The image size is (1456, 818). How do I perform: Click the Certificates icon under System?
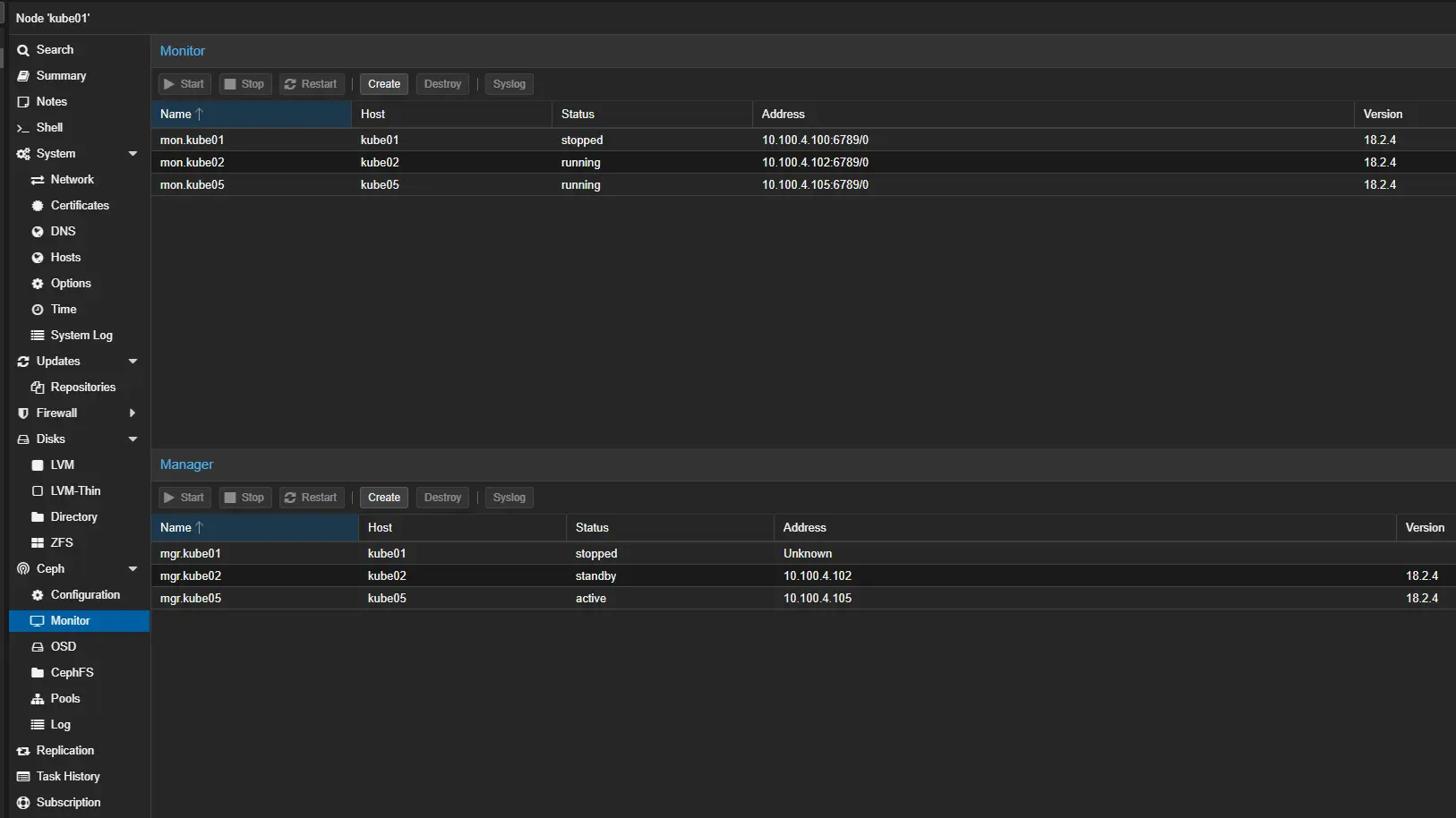click(x=38, y=206)
